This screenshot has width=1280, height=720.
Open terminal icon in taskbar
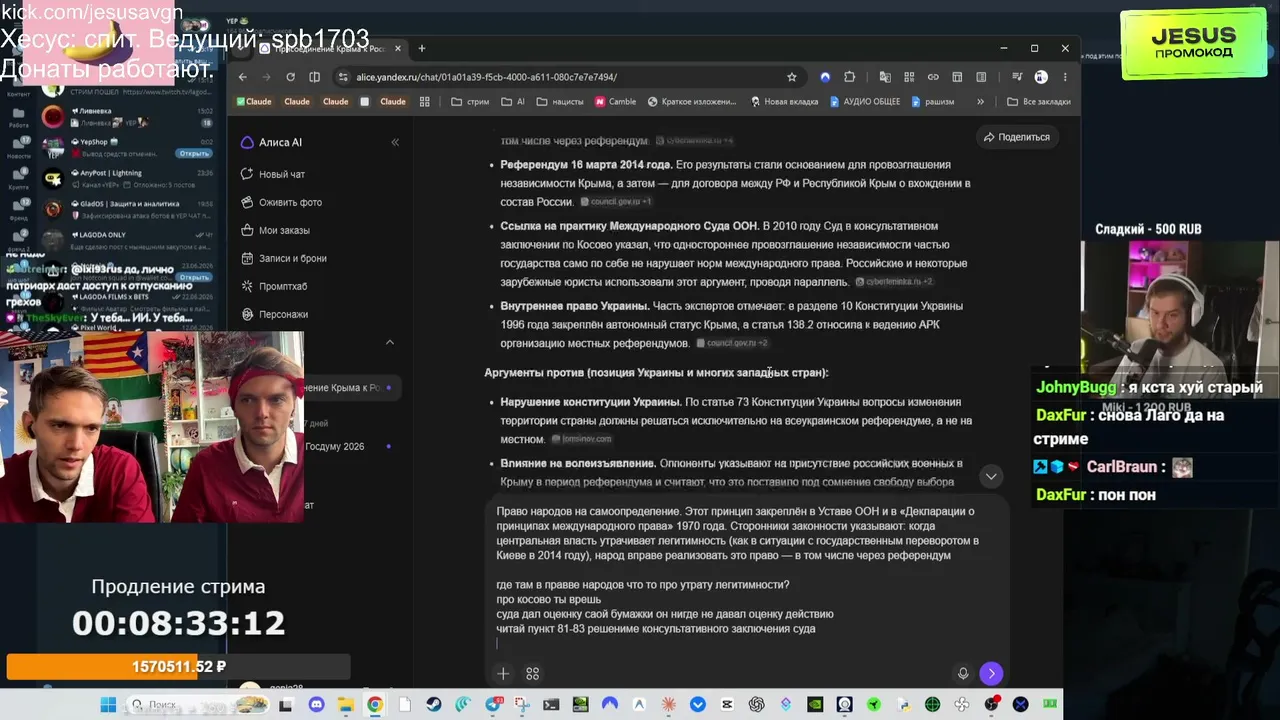(x=551, y=705)
